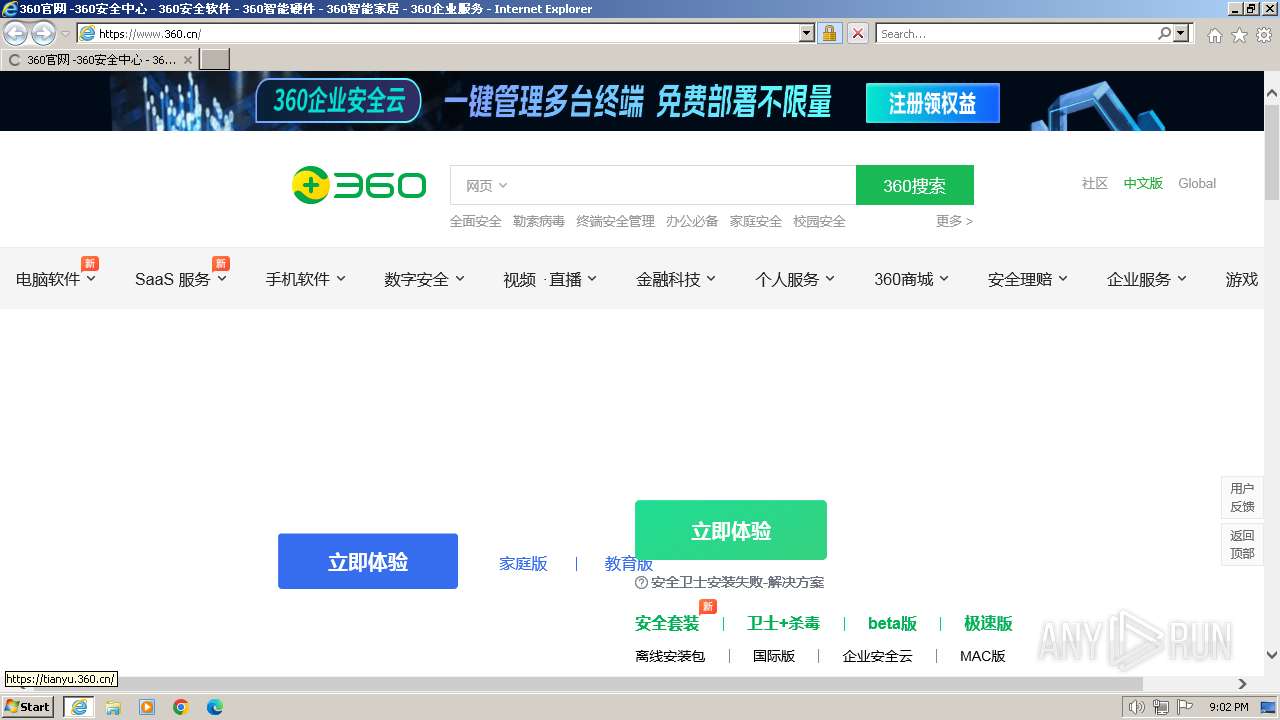Click the blue 立即体验 button
The image size is (1280, 720).
tap(368, 561)
